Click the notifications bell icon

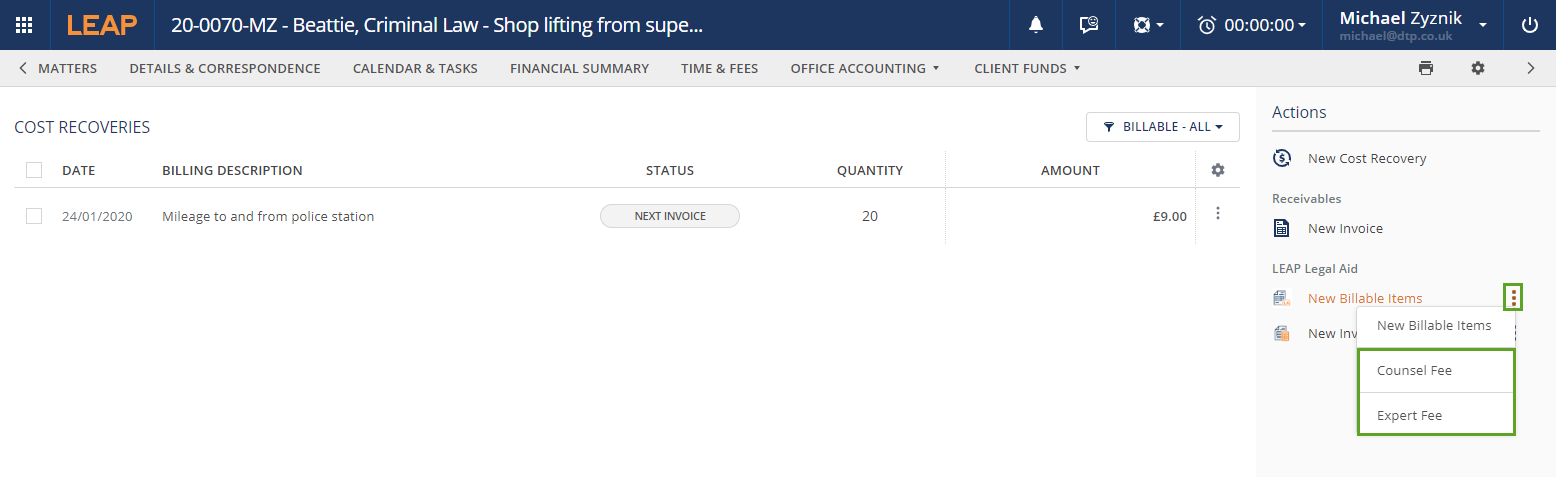coord(1036,25)
